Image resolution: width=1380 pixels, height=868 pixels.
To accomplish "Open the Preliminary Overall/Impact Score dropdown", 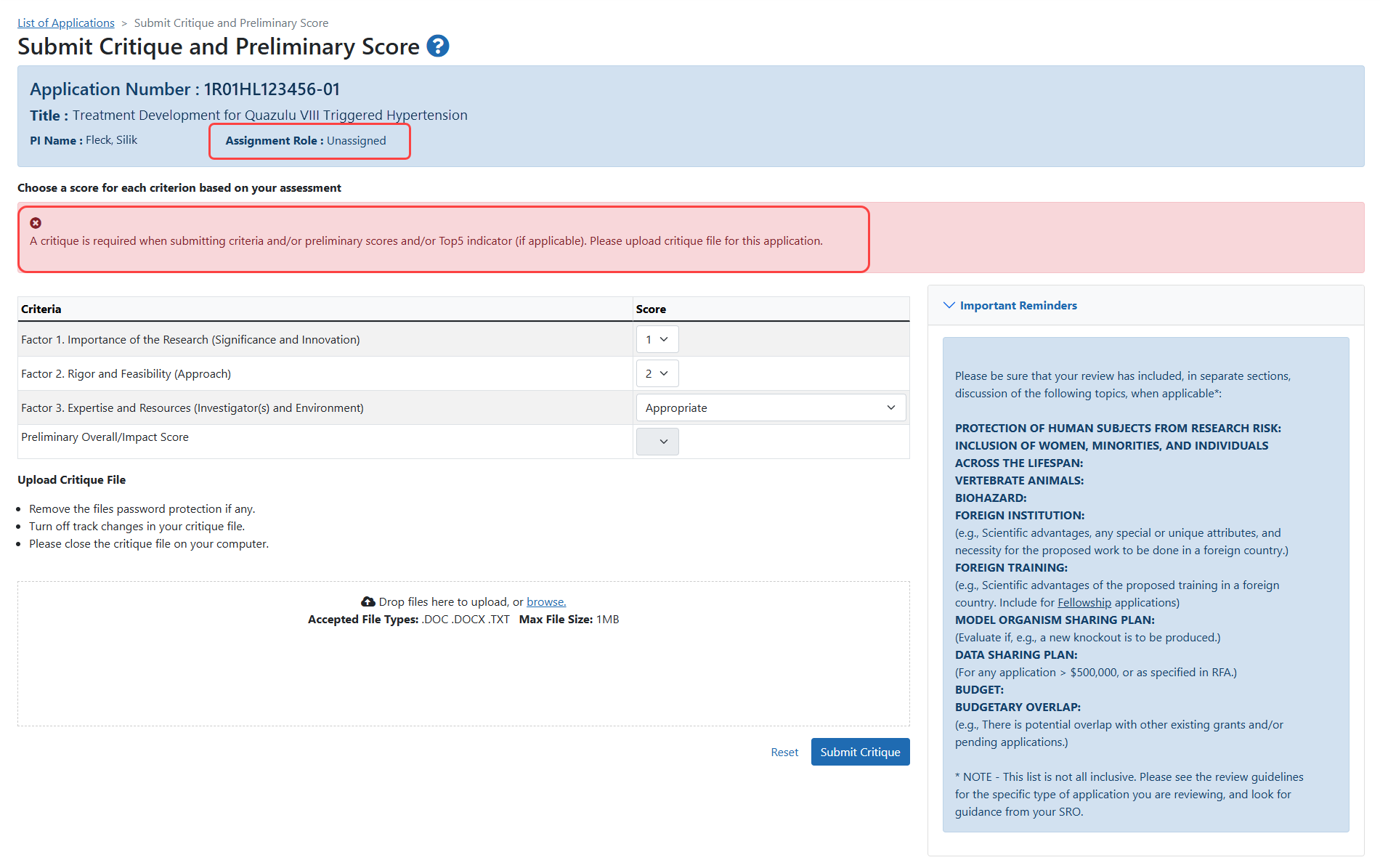I will [657, 442].
